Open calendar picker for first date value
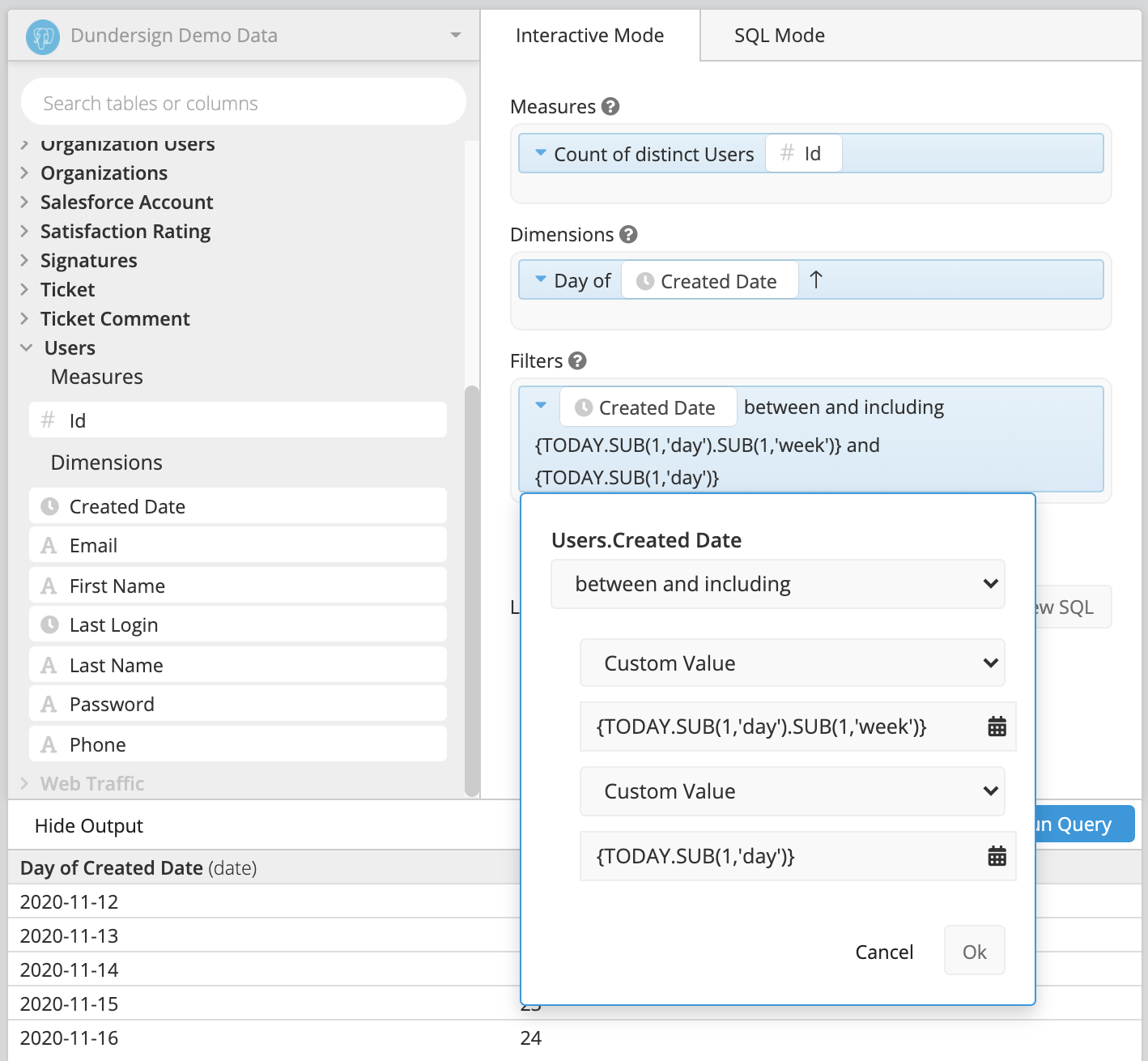Image resolution: width=1148 pixels, height=1061 pixels. click(997, 727)
